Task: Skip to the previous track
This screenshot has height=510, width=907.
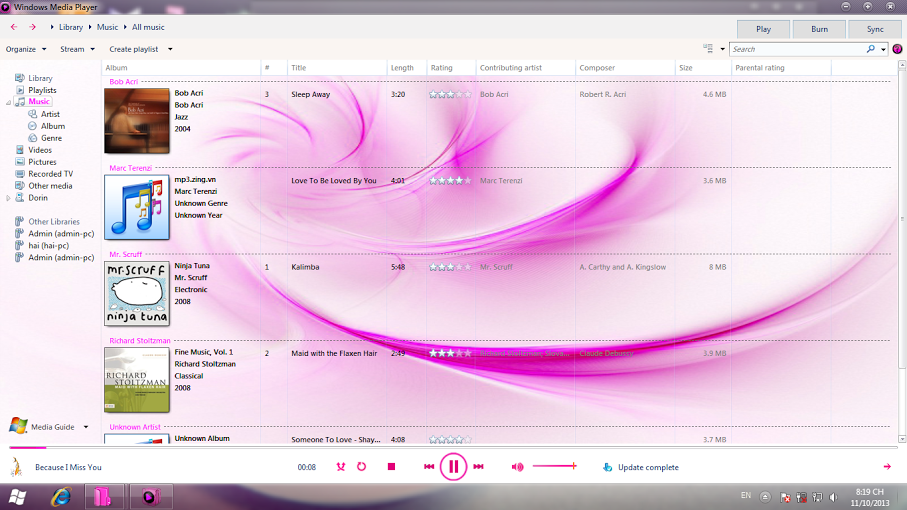Action: coord(429,467)
